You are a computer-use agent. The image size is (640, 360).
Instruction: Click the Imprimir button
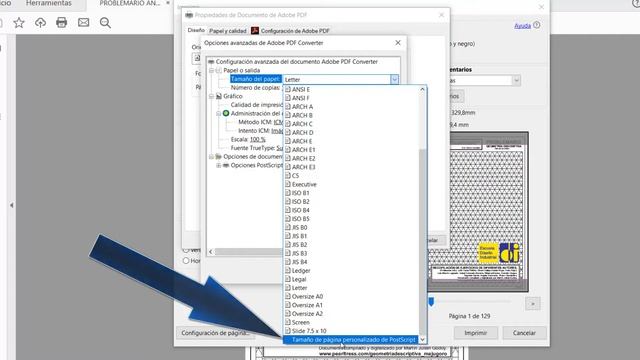click(476, 333)
